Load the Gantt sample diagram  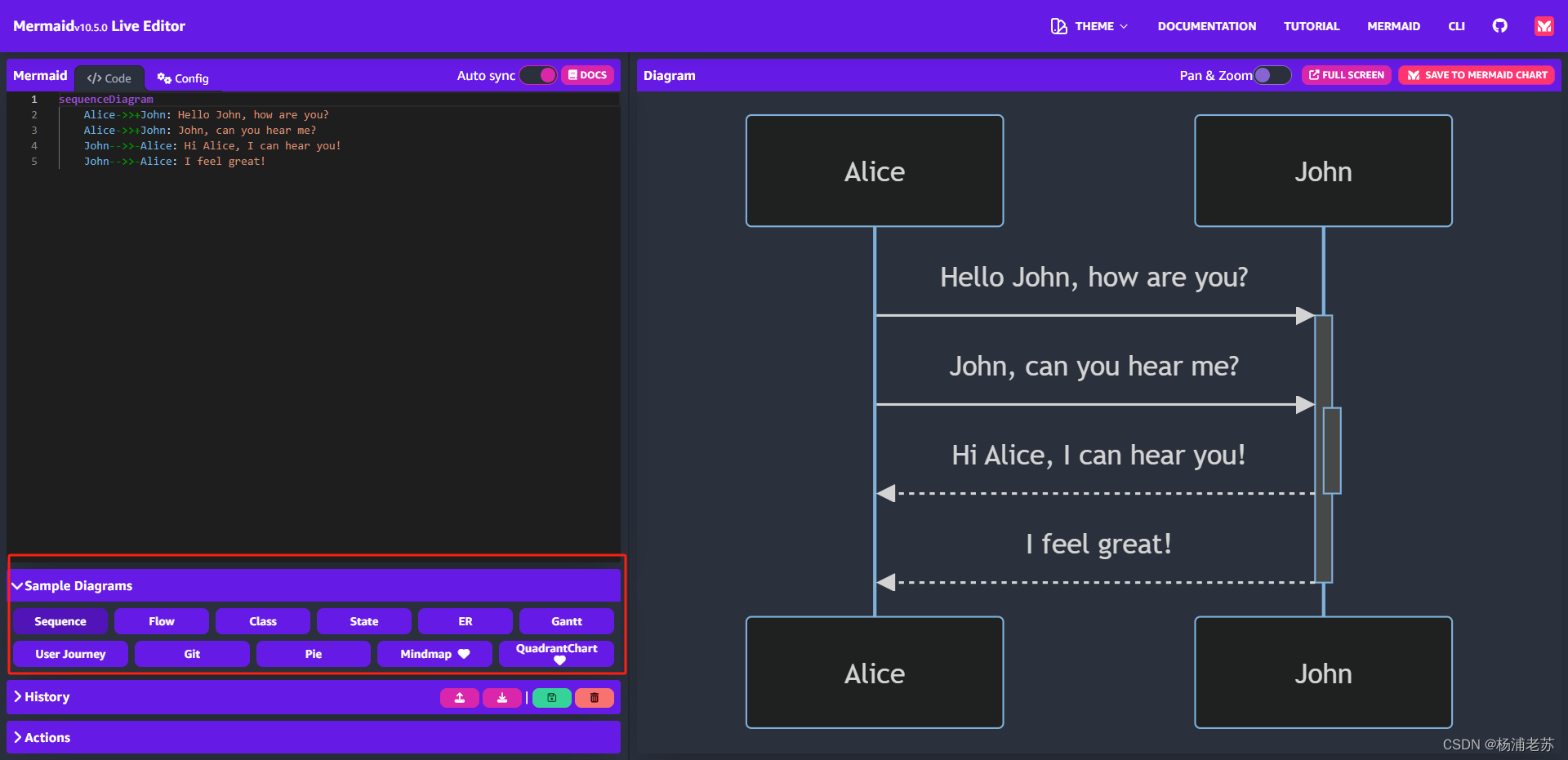(567, 621)
